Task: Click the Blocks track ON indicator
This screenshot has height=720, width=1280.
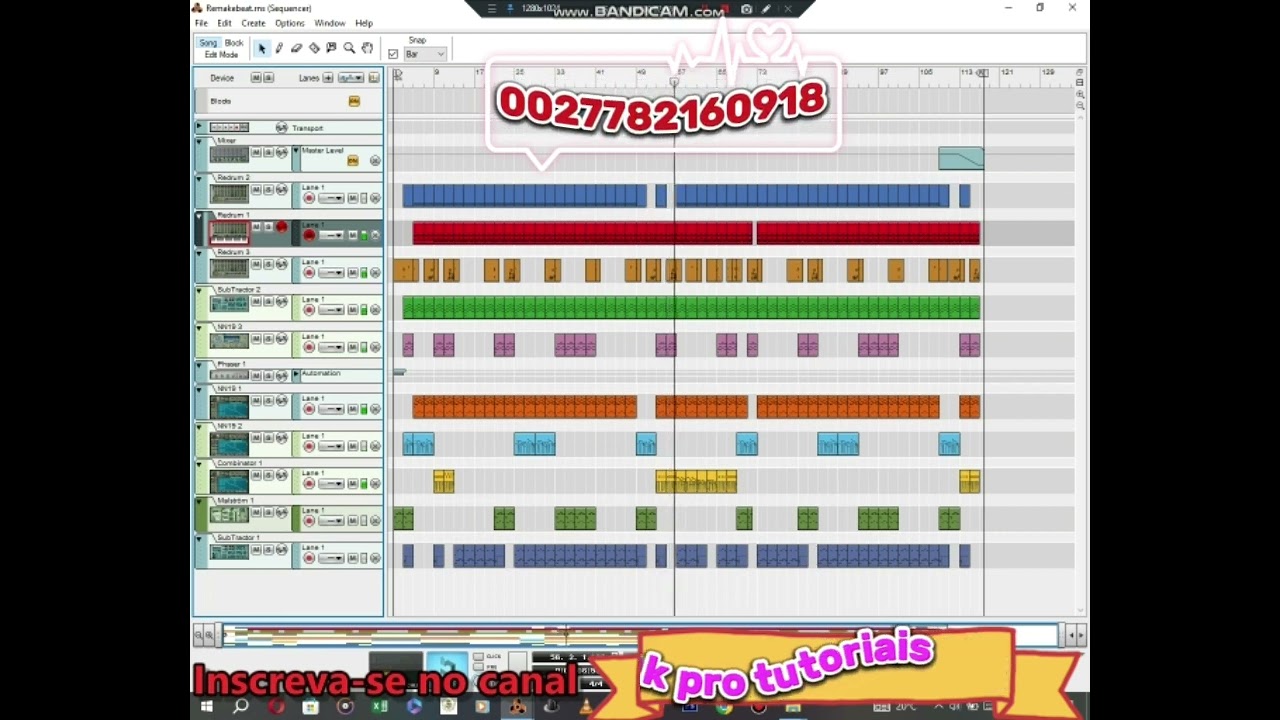Action: point(354,101)
